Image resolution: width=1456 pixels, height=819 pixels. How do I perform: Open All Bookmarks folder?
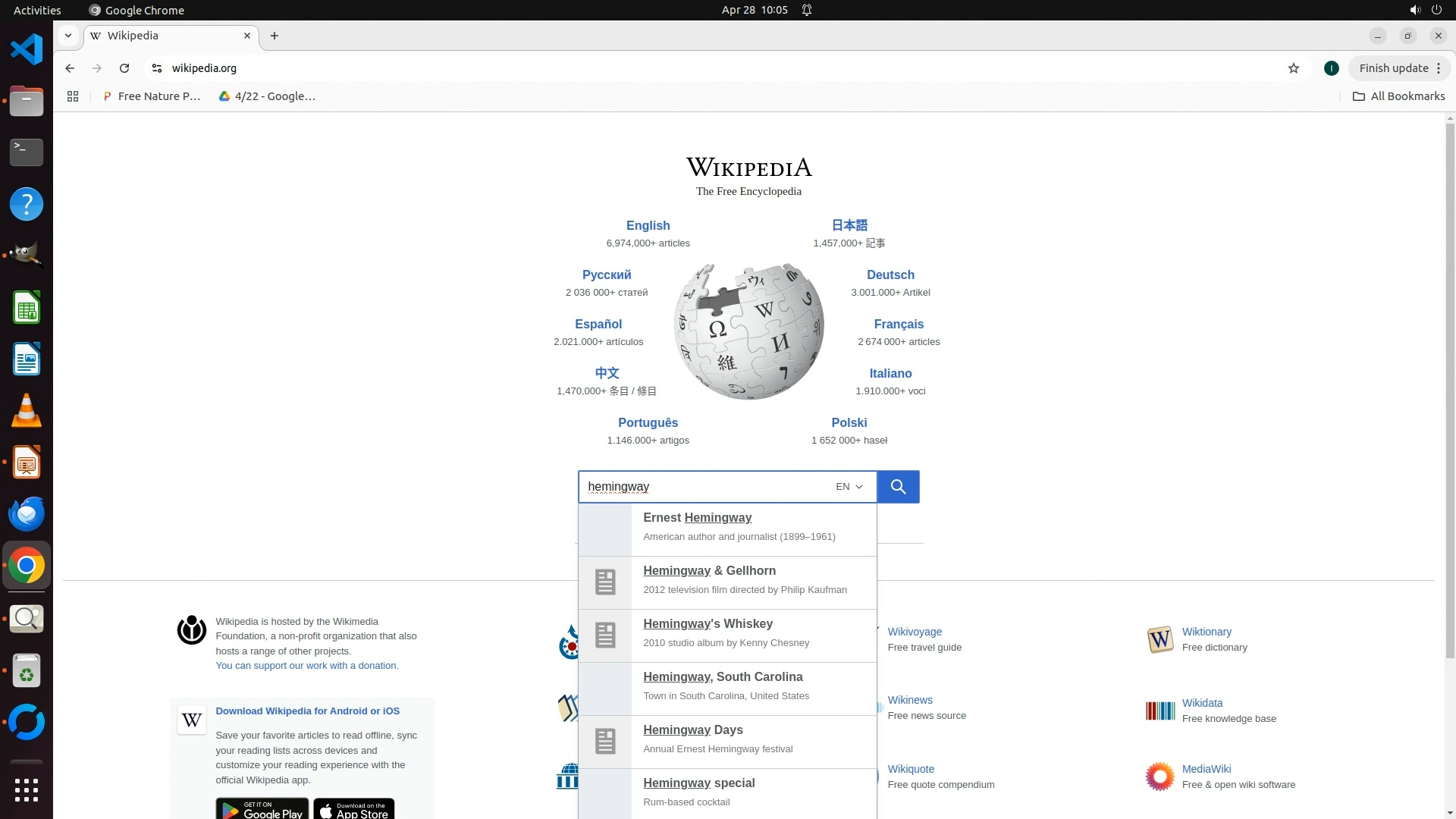[1399, 96]
